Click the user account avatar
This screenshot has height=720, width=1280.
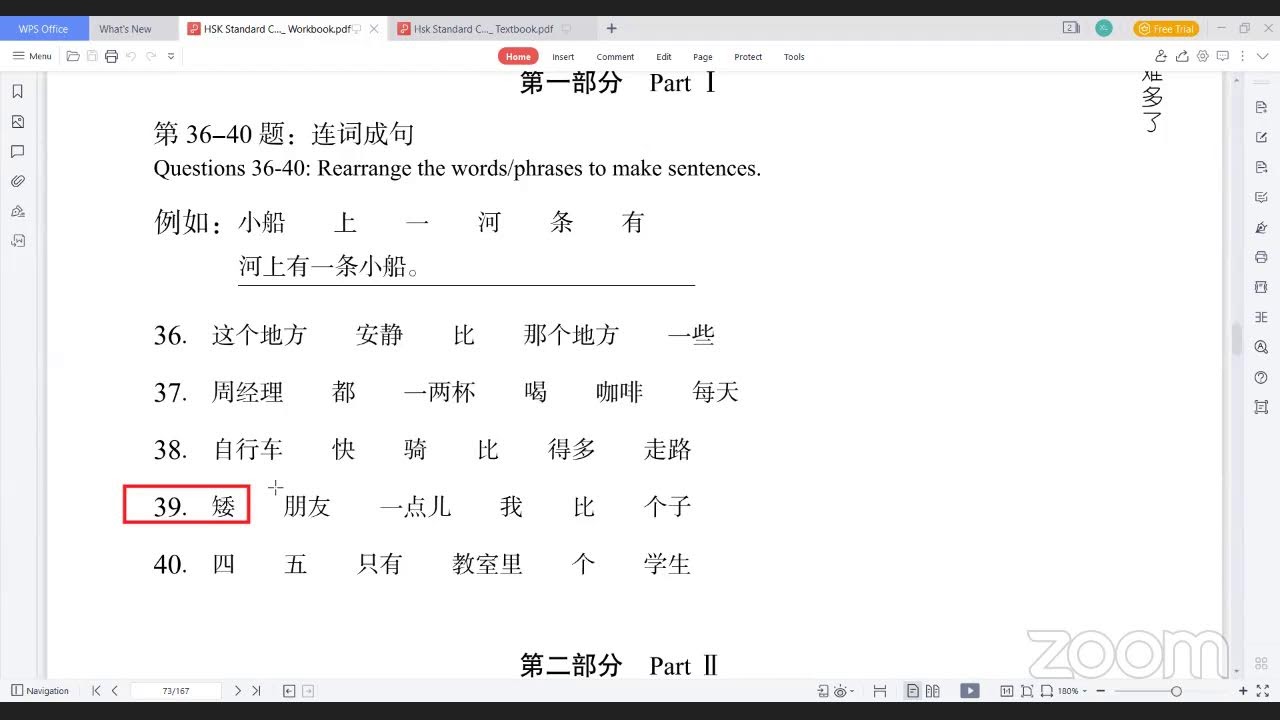click(1103, 28)
